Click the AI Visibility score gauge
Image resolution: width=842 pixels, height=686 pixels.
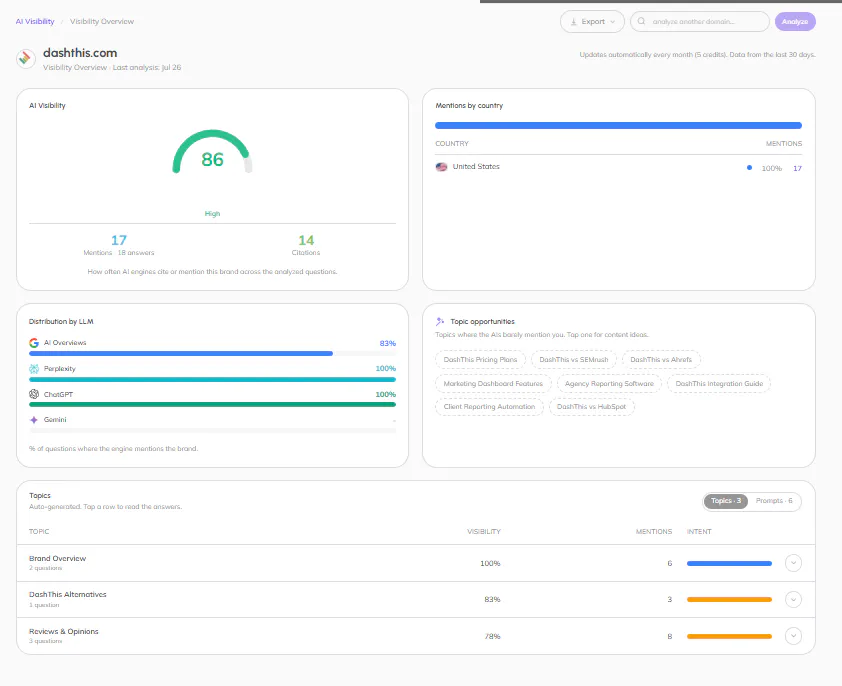[212, 152]
